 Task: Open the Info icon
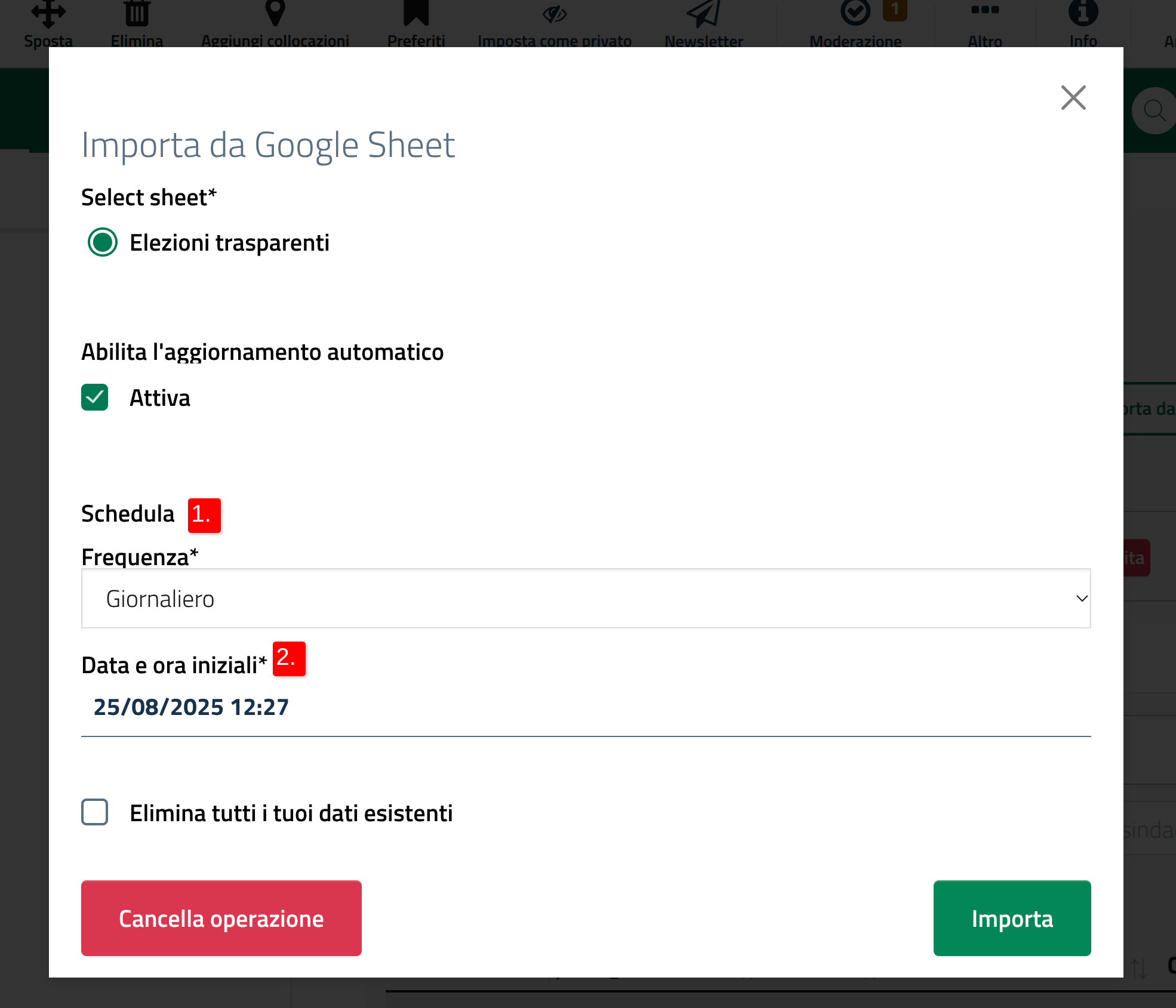click(x=1083, y=13)
